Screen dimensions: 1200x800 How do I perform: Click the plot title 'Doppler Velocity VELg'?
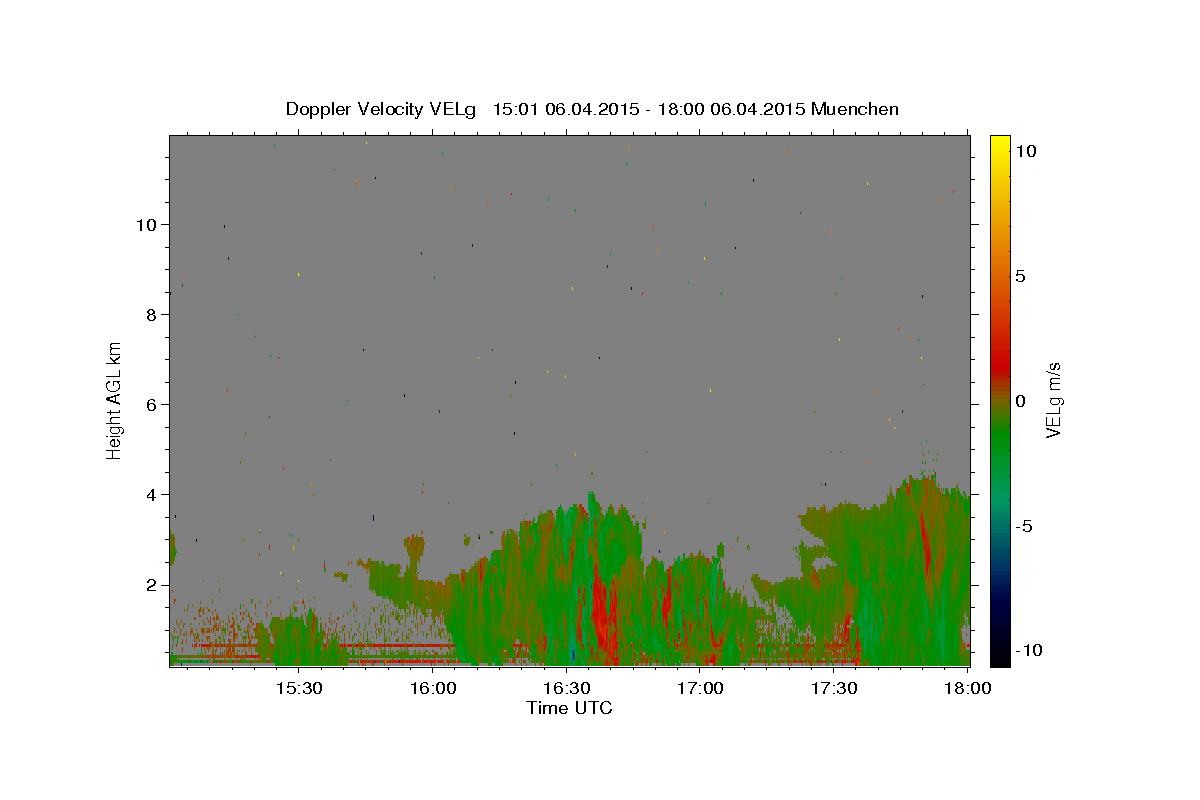(x=380, y=109)
